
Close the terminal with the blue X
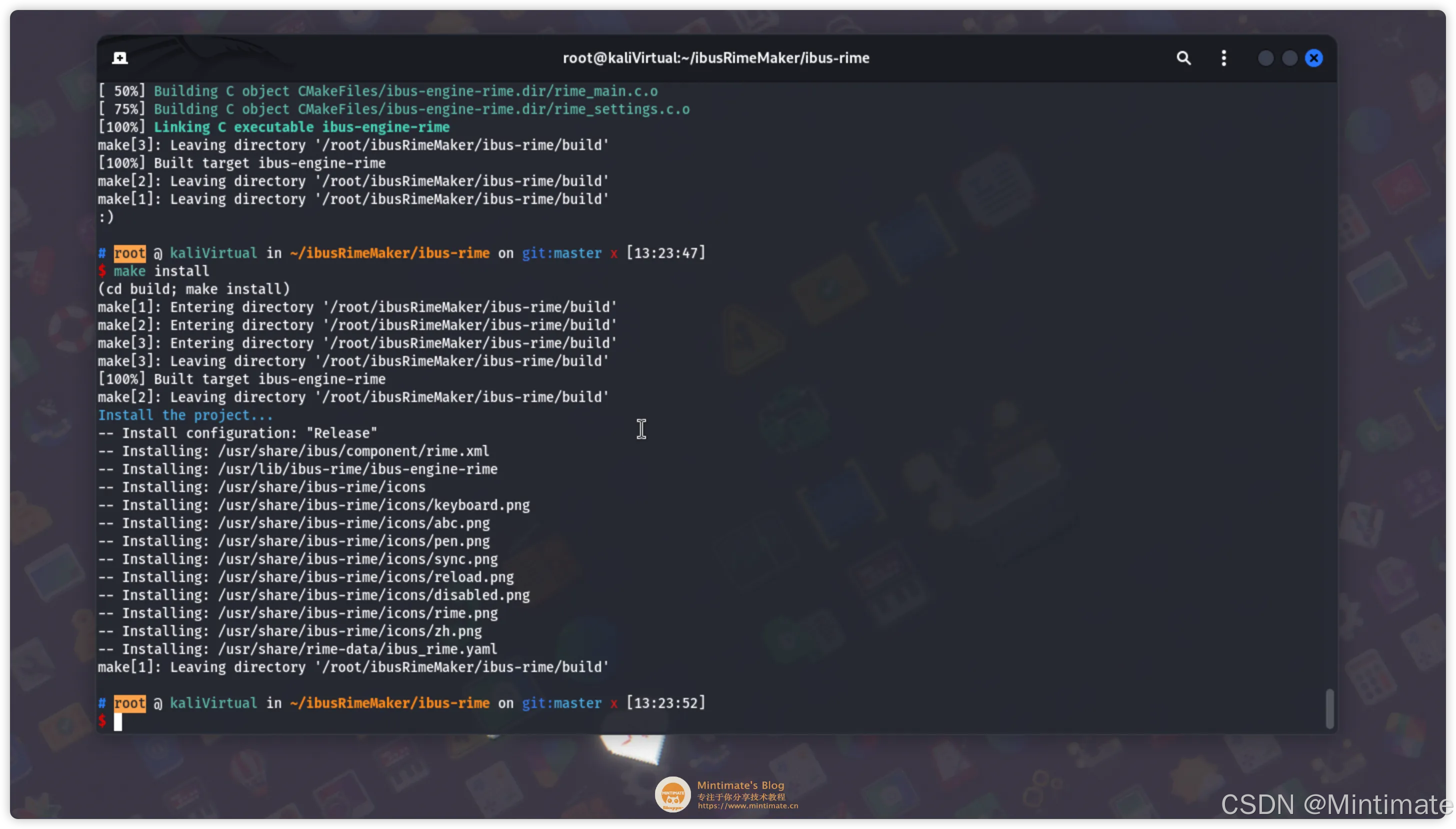pyautogui.click(x=1313, y=58)
